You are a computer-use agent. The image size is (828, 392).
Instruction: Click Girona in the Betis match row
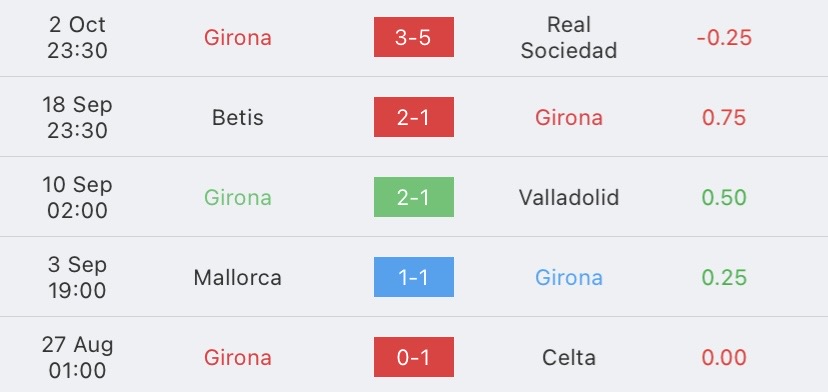pos(569,117)
